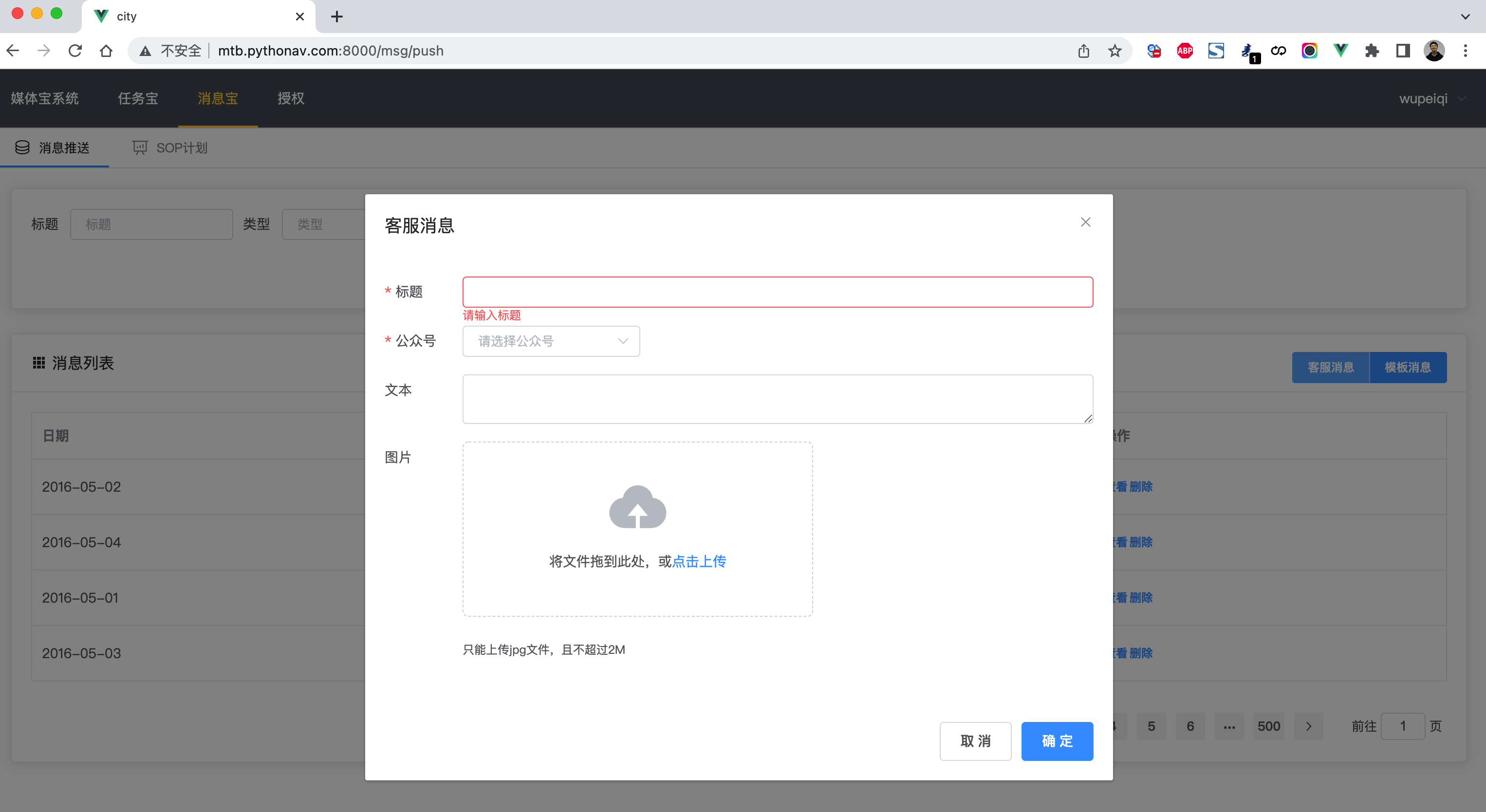
Task: Click the 点击上传 link
Action: [x=699, y=561]
